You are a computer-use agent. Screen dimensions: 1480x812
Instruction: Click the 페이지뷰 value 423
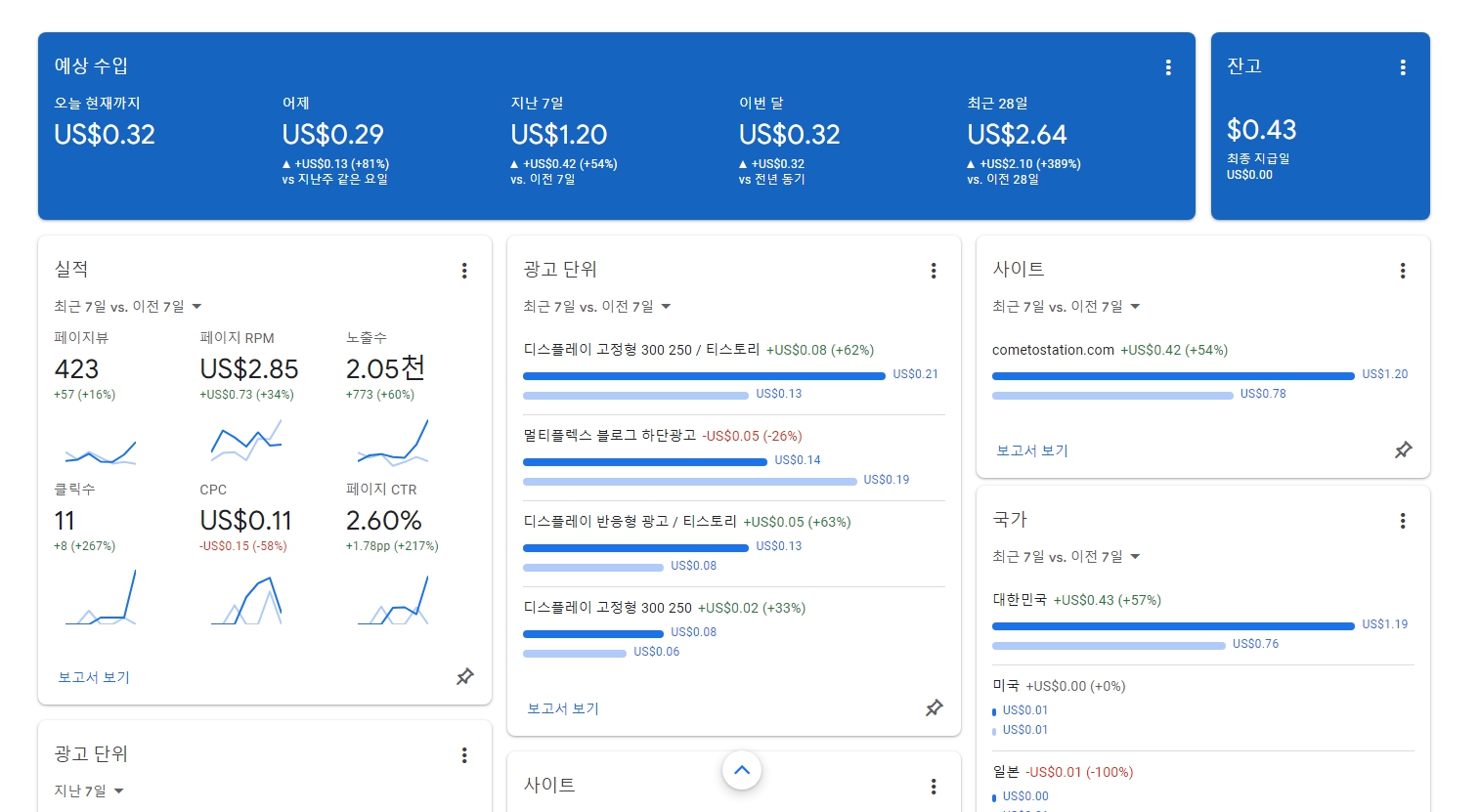(x=76, y=369)
